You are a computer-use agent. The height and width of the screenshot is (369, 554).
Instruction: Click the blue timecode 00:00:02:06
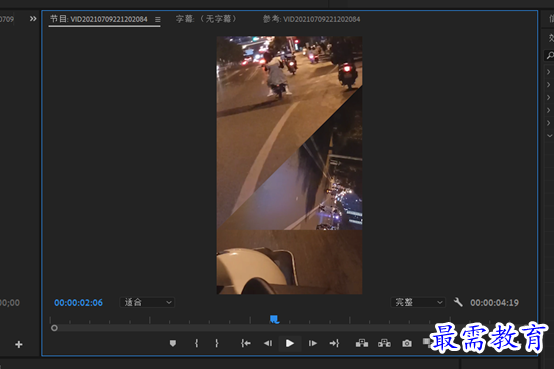[78, 303]
